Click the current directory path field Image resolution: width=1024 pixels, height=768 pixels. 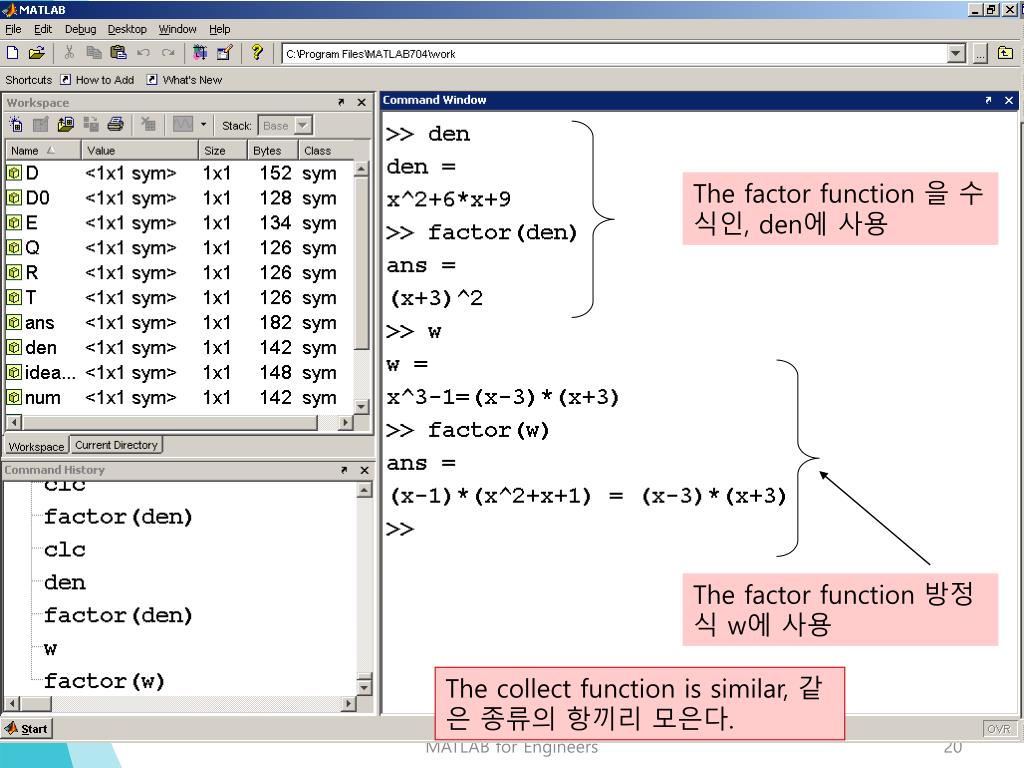[615, 54]
